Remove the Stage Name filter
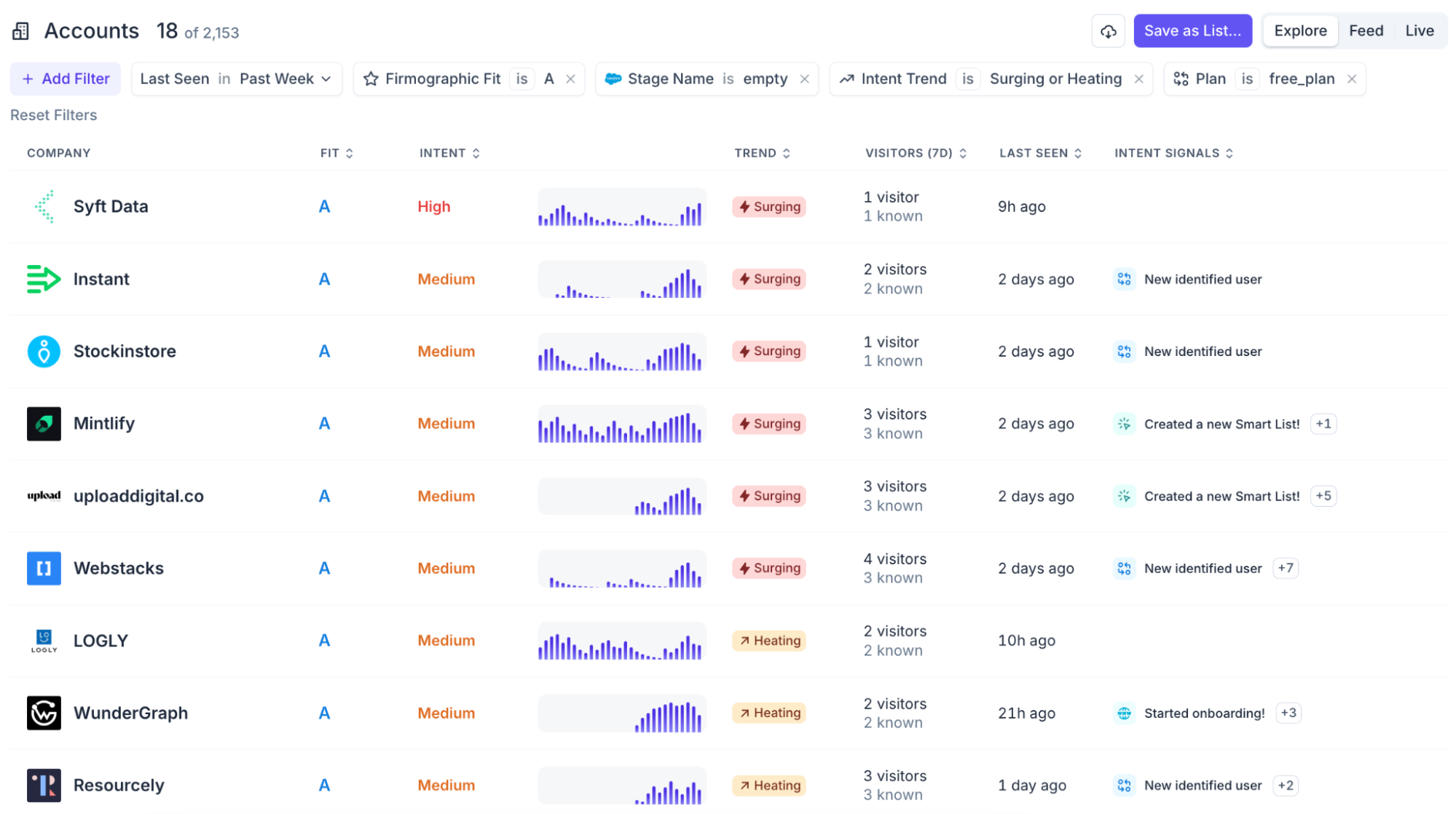This screenshot has width=1456, height=814. pos(805,79)
